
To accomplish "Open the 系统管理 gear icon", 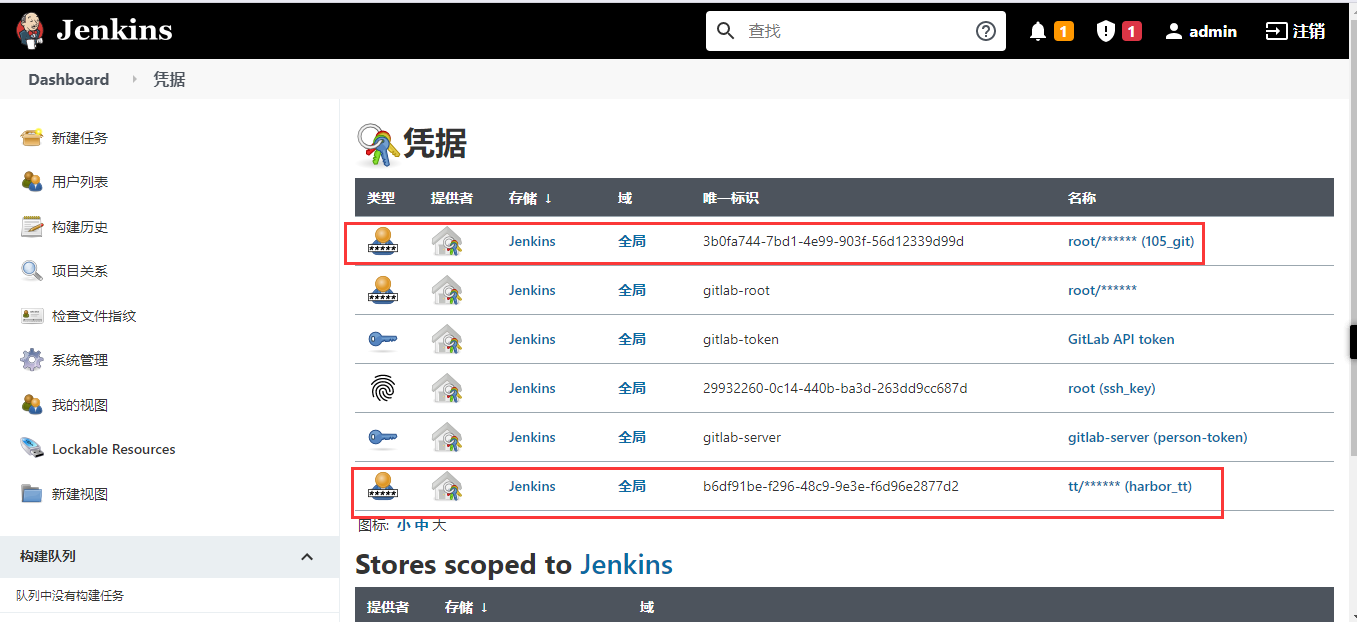I will pyautogui.click(x=29, y=359).
